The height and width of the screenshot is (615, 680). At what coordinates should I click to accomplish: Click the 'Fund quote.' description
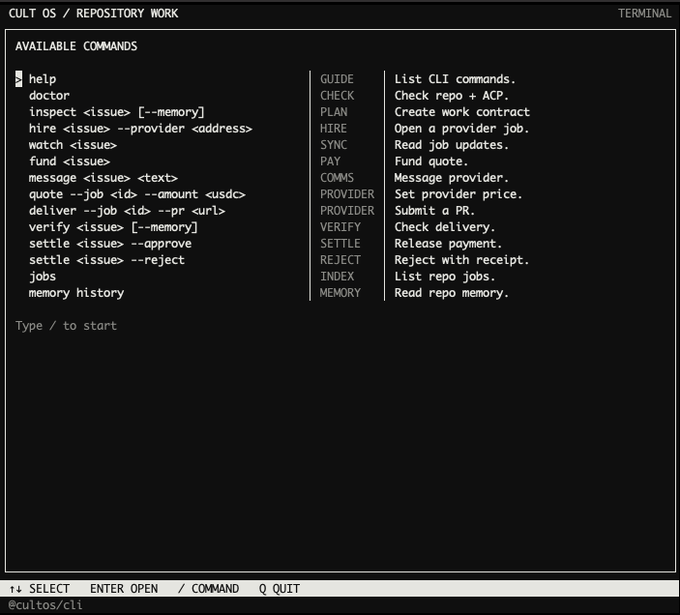click(x=431, y=161)
